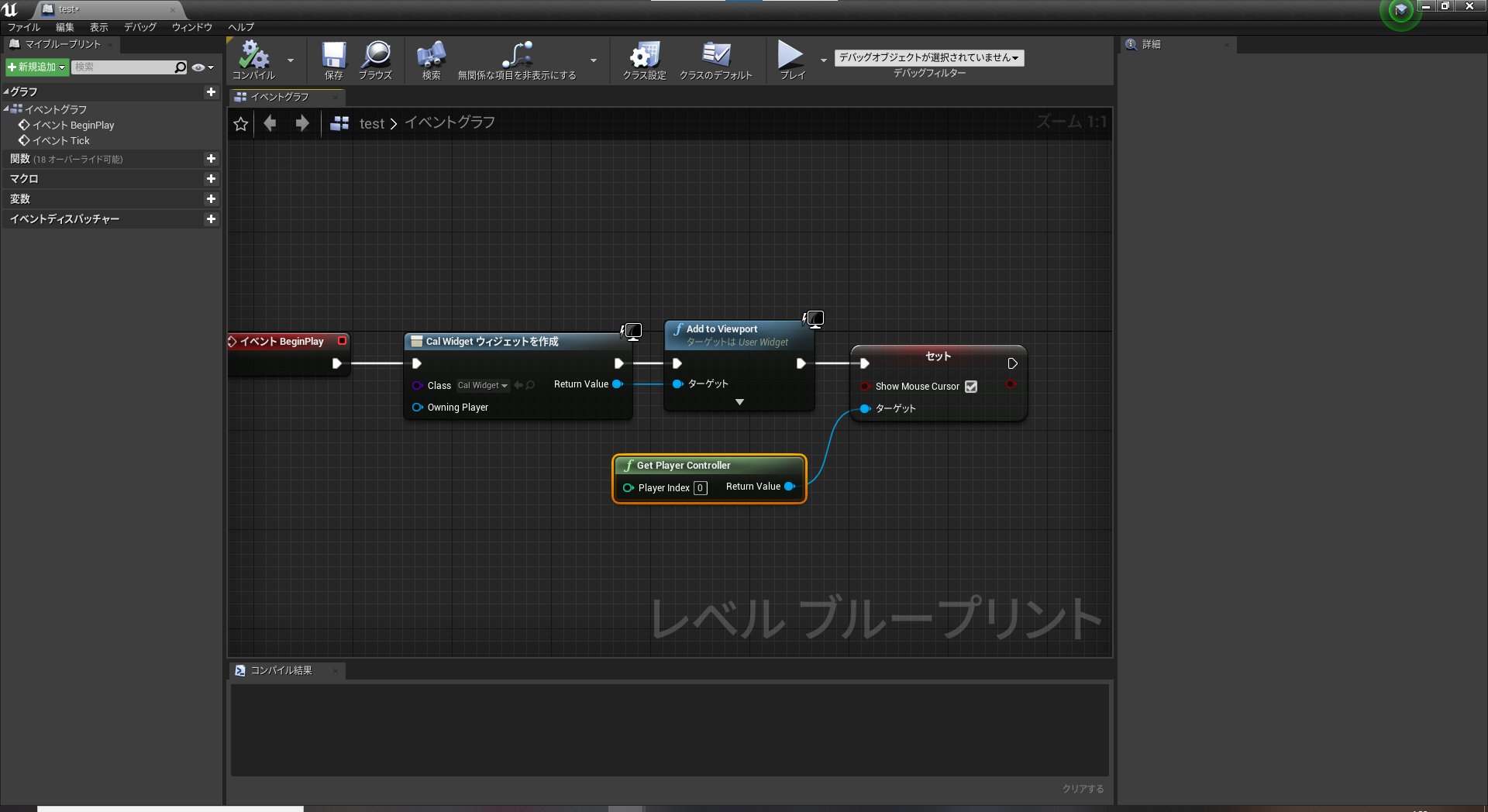Click the Find (検索) binoculars icon

pyautogui.click(x=431, y=54)
